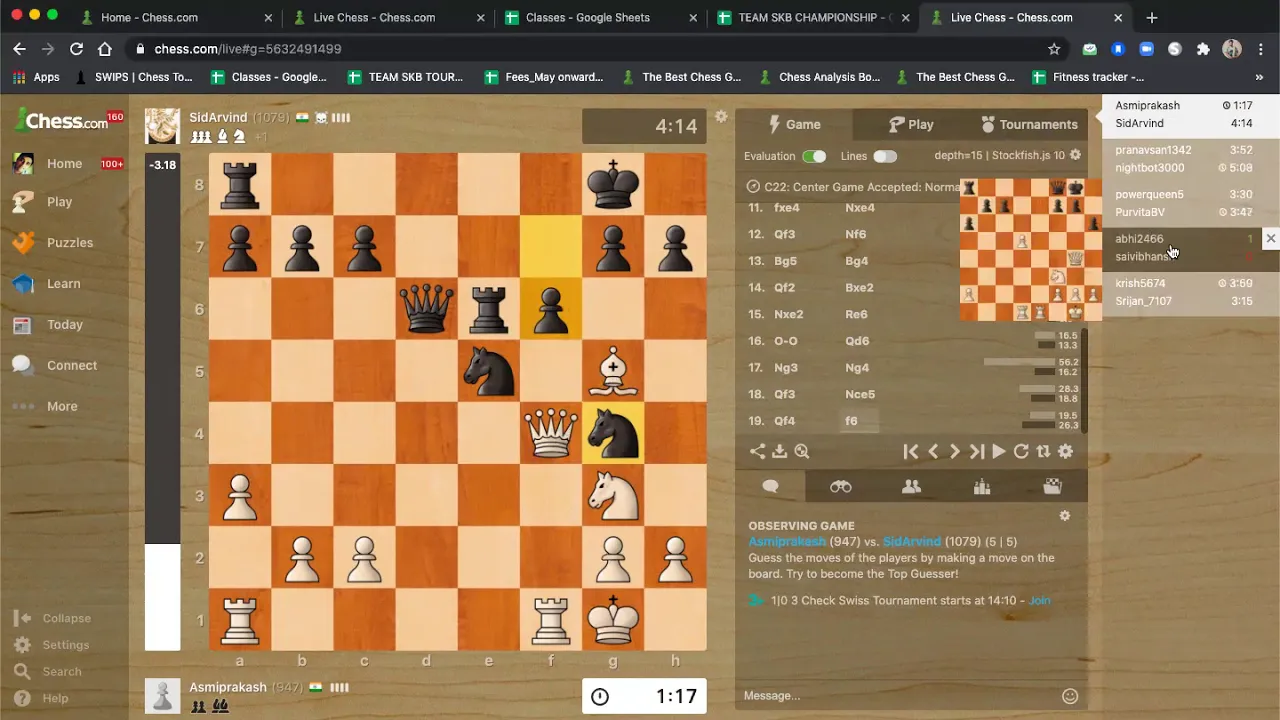The width and height of the screenshot is (1280, 720).
Task: Open SidArvind profile link in chat
Action: pos(911,541)
